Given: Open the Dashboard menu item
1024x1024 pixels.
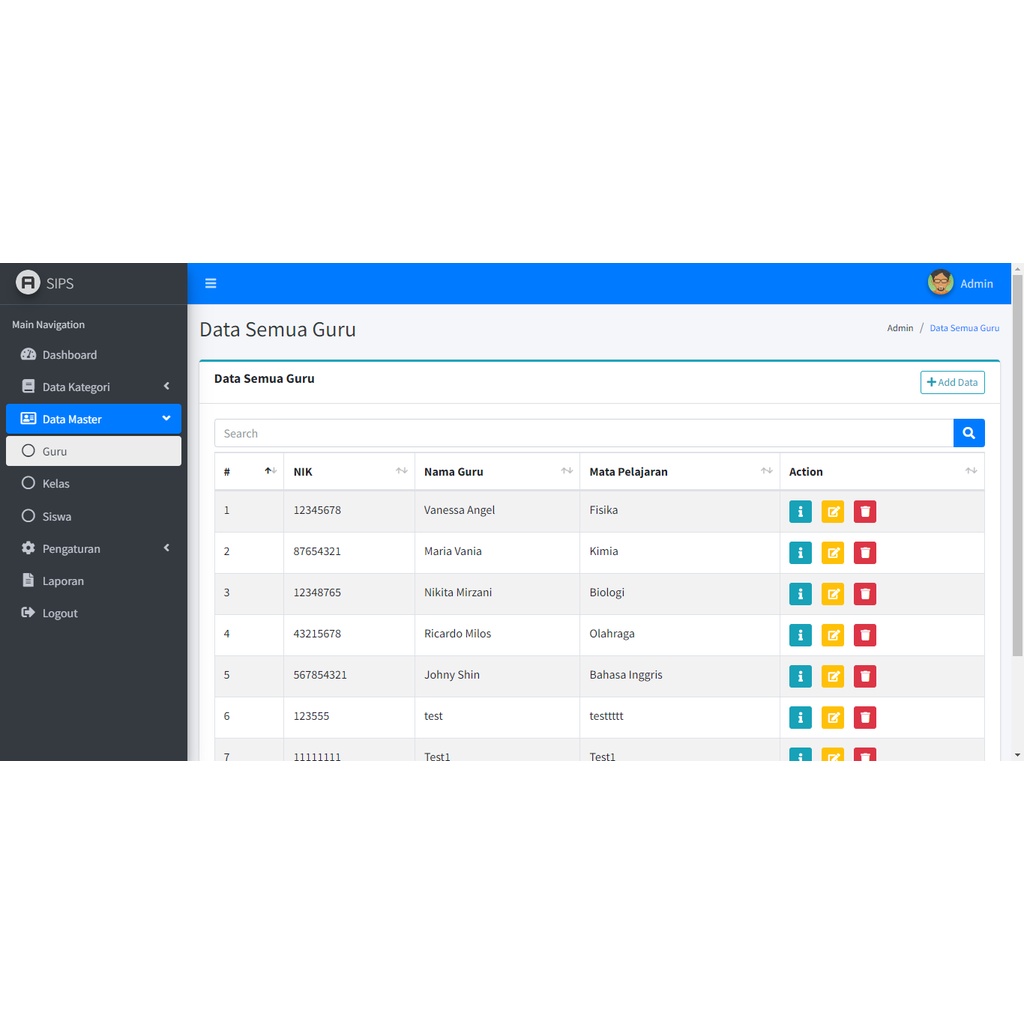Looking at the screenshot, I should click(x=69, y=355).
